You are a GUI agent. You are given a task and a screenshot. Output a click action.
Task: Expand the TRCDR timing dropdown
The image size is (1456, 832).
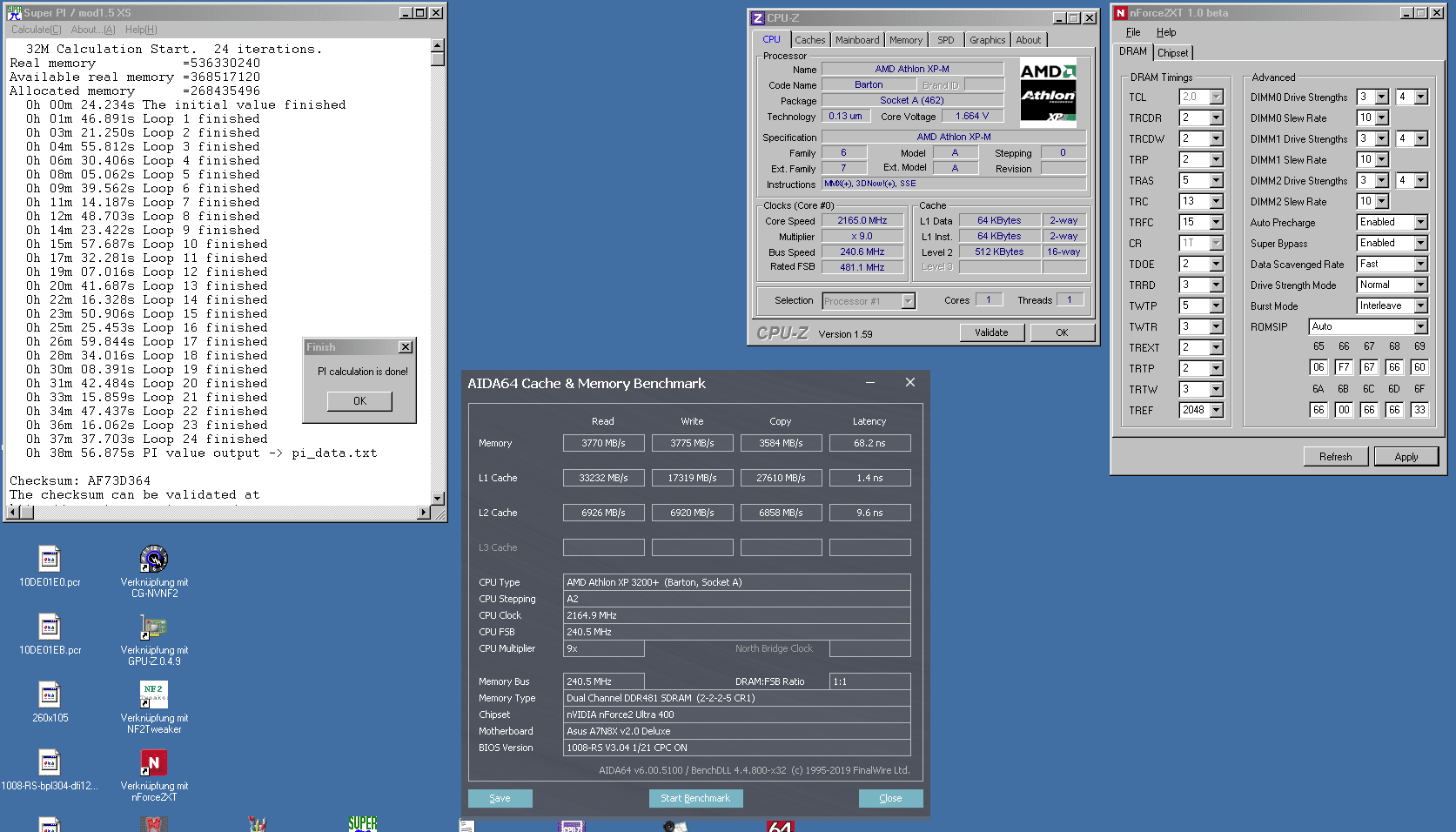(1216, 118)
